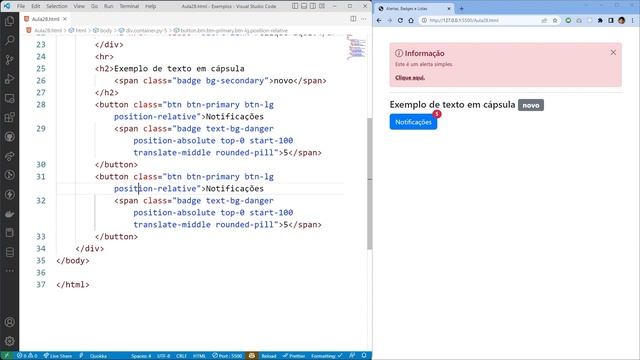Open the Explorer view in activity bar
The width and height of the screenshot is (640, 360).
tap(9, 21)
